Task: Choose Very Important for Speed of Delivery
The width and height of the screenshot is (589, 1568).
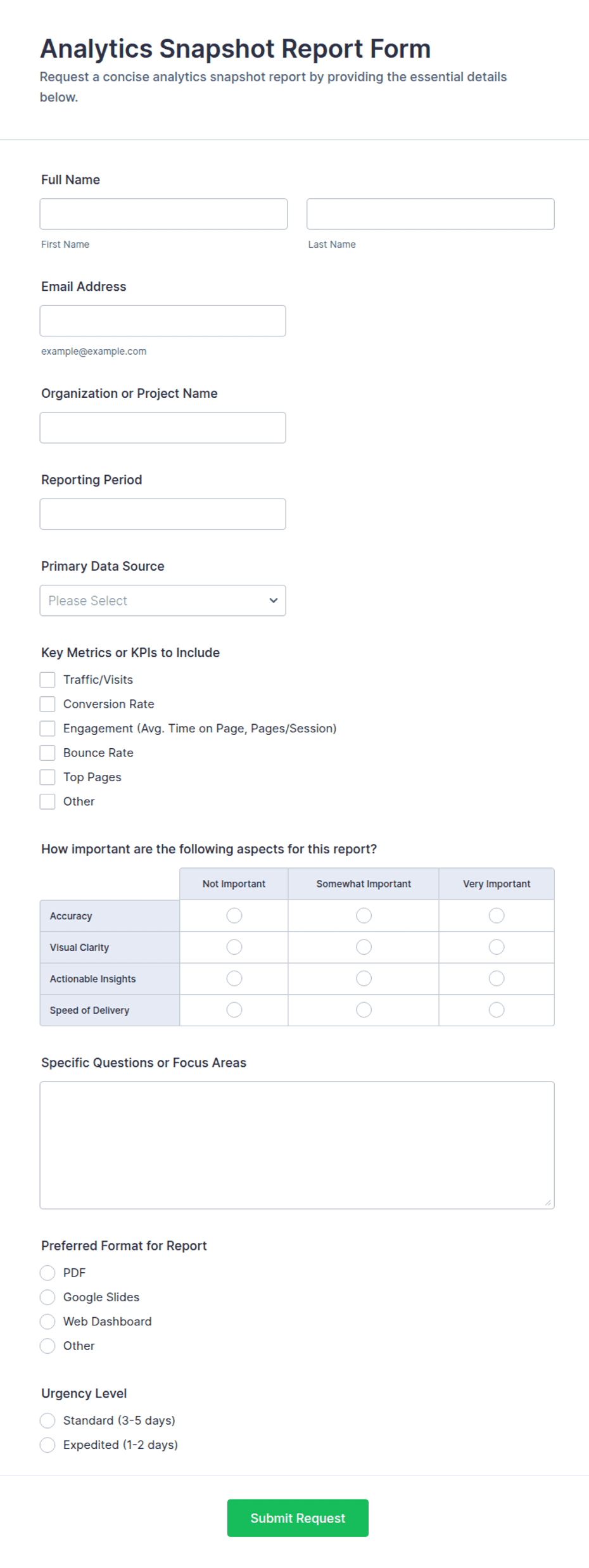Action: point(497,1009)
